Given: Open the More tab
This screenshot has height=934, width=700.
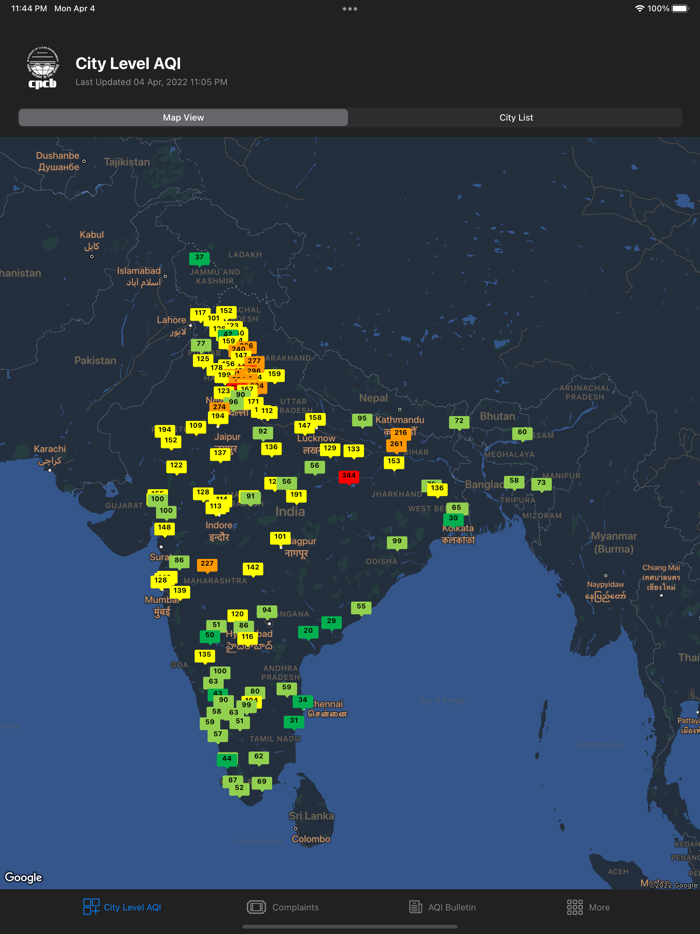Looking at the screenshot, I should coord(588,907).
